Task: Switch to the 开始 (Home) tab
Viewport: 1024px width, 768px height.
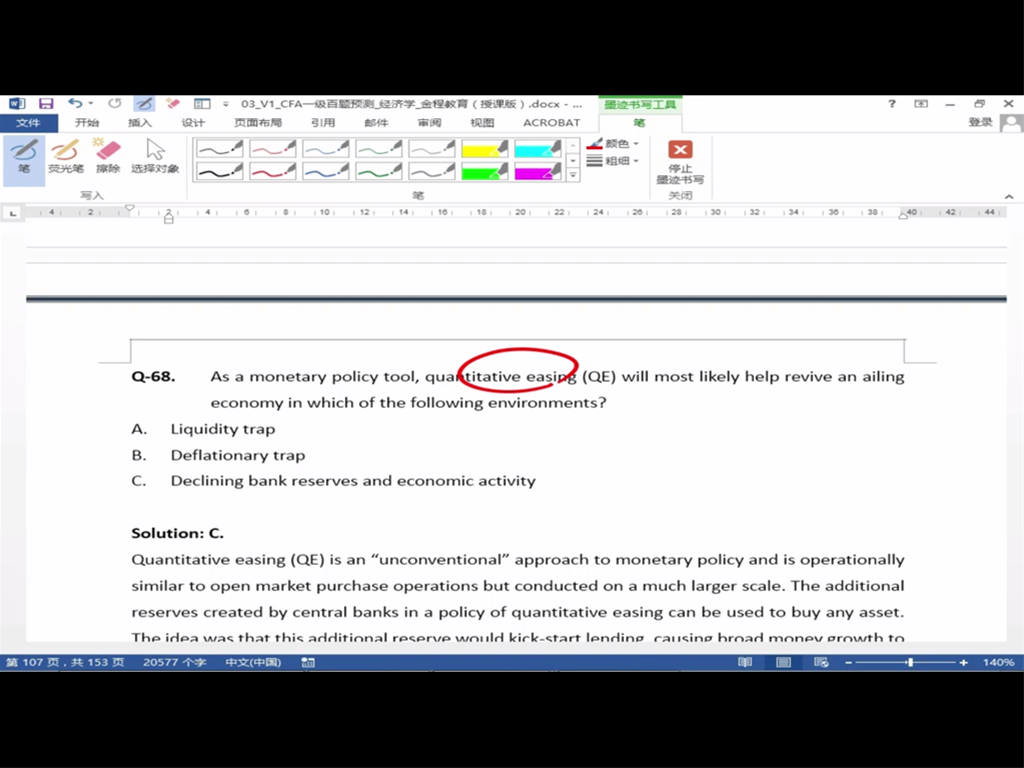Action: tap(86, 123)
